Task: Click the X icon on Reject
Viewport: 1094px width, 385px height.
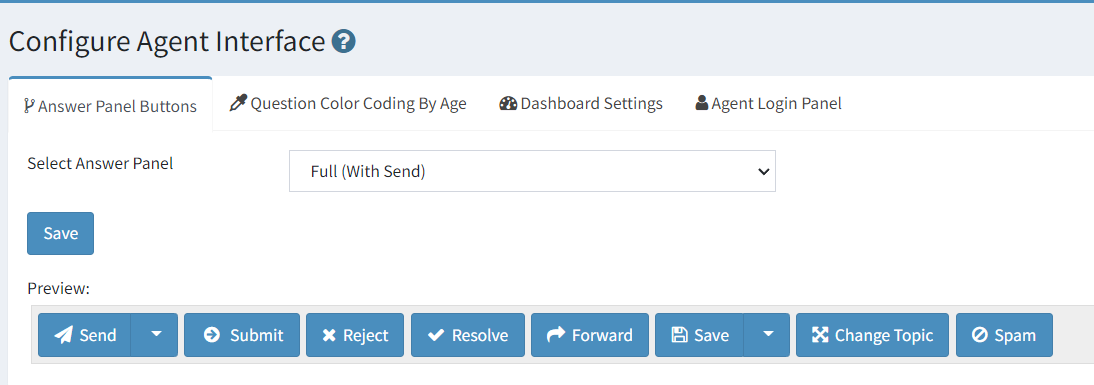Action: pos(329,335)
